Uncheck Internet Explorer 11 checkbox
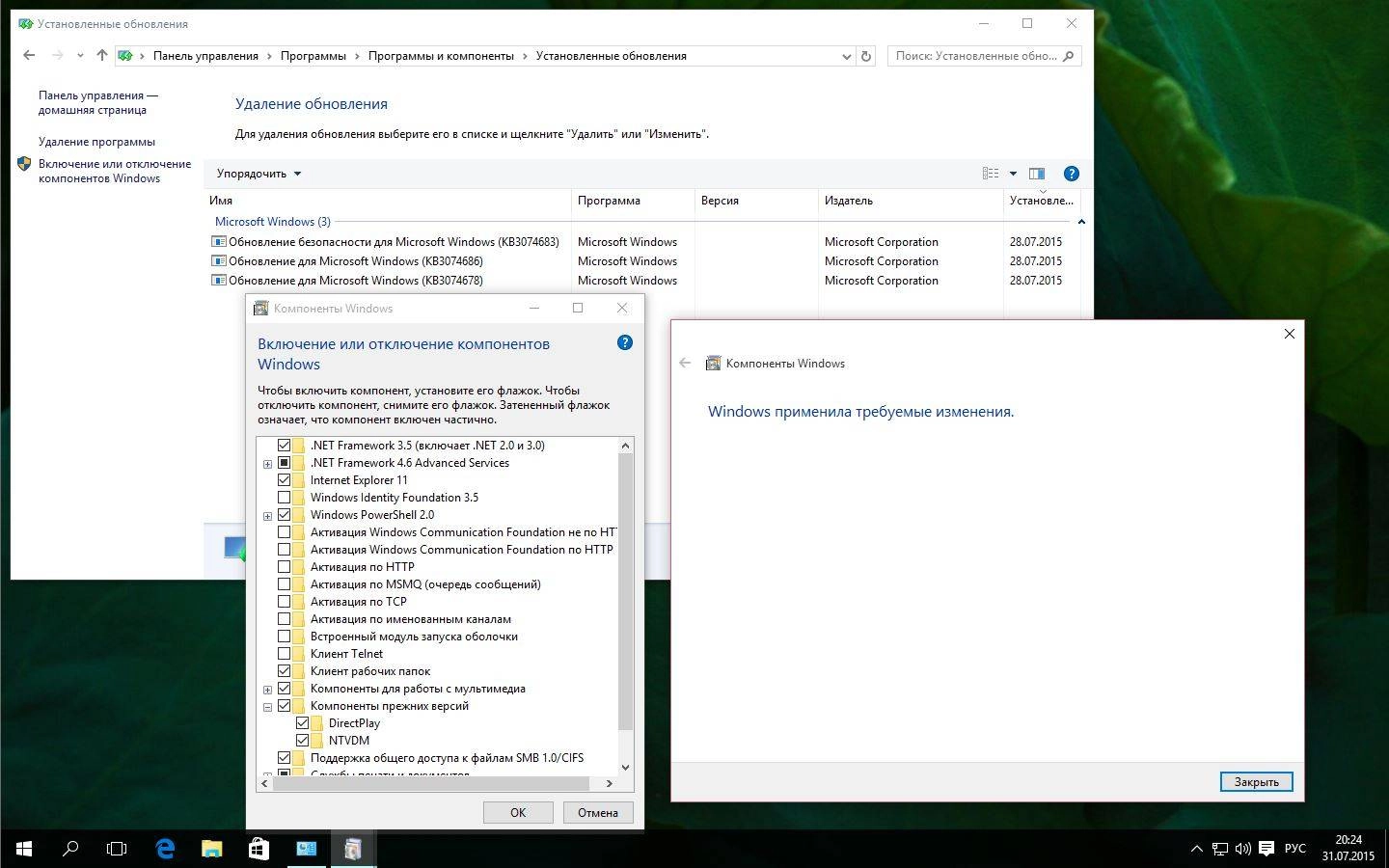Screen dimensions: 1389x868 point(284,480)
